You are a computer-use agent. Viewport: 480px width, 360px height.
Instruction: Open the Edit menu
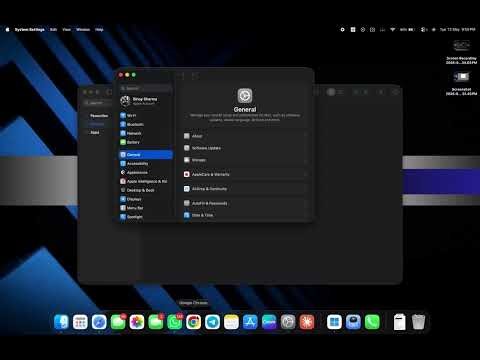[54, 30]
